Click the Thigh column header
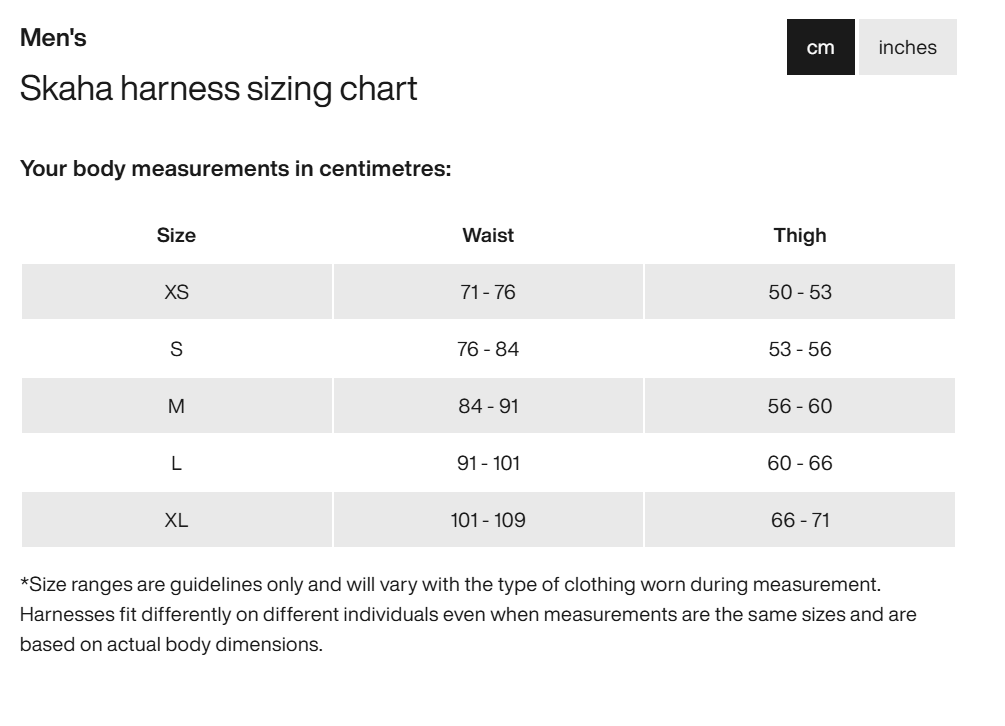The image size is (1005, 726). click(800, 235)
